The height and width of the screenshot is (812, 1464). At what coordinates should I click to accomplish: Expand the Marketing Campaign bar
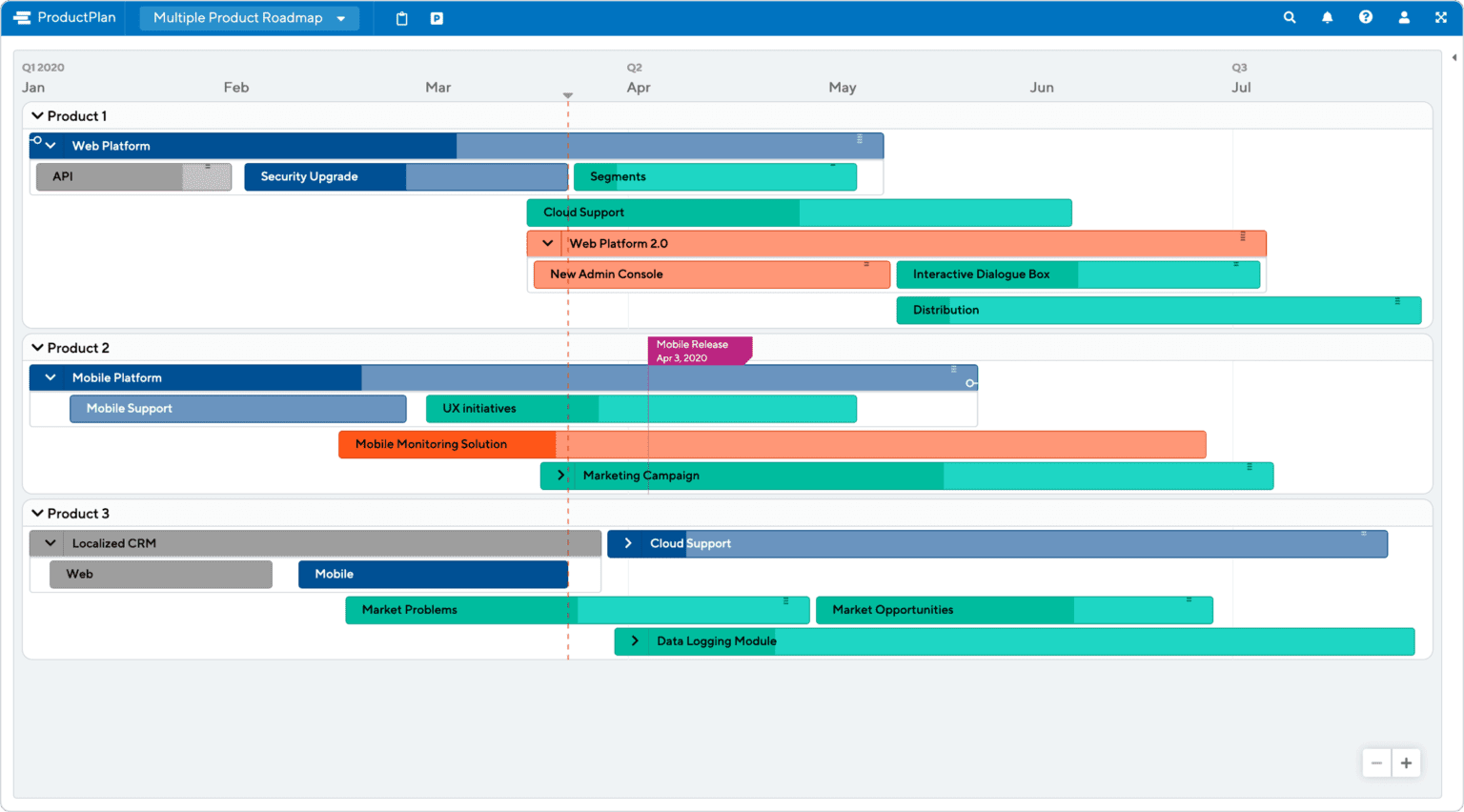(560, 475)
